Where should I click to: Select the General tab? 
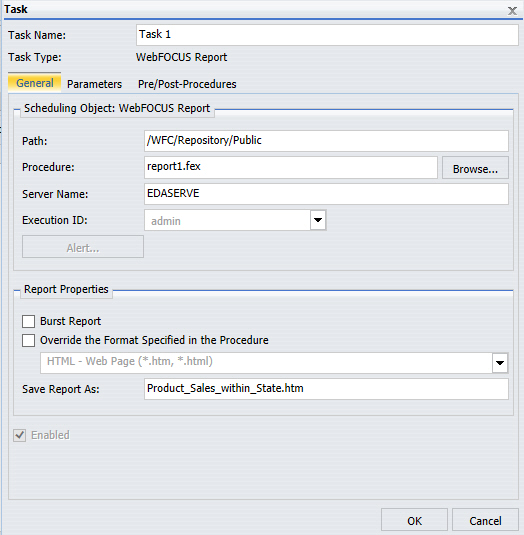(35, 83)
